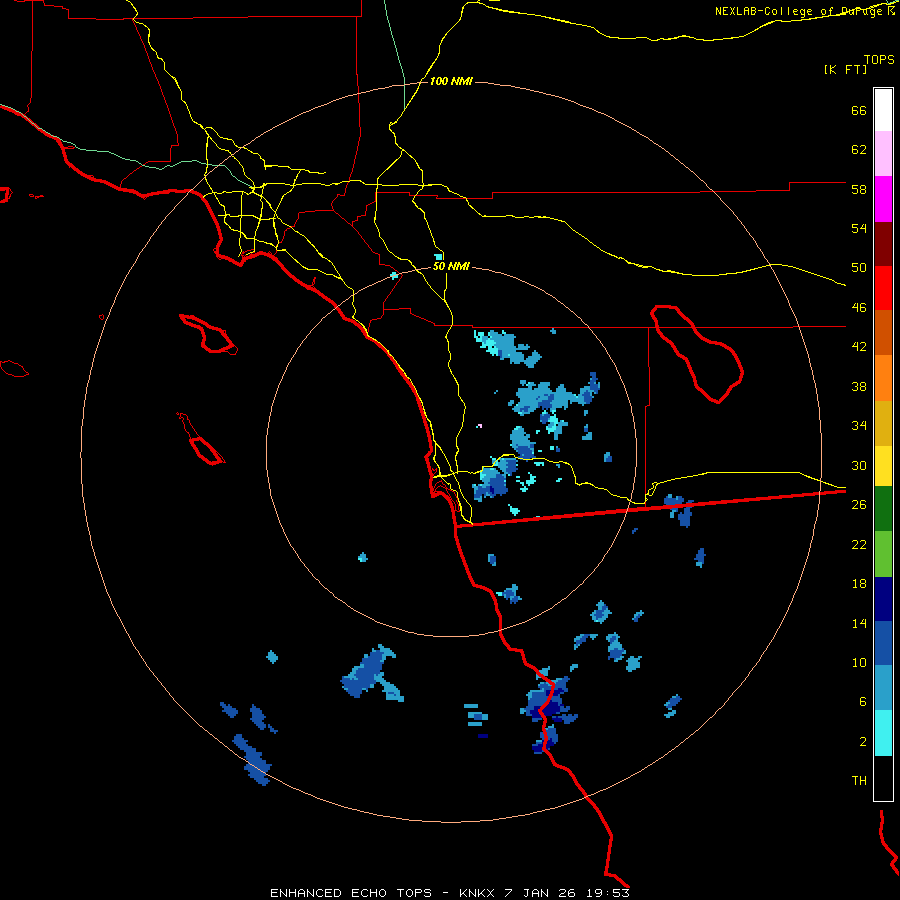
Task: Click the magenta legend swatch
Action: tap(883, 199)
